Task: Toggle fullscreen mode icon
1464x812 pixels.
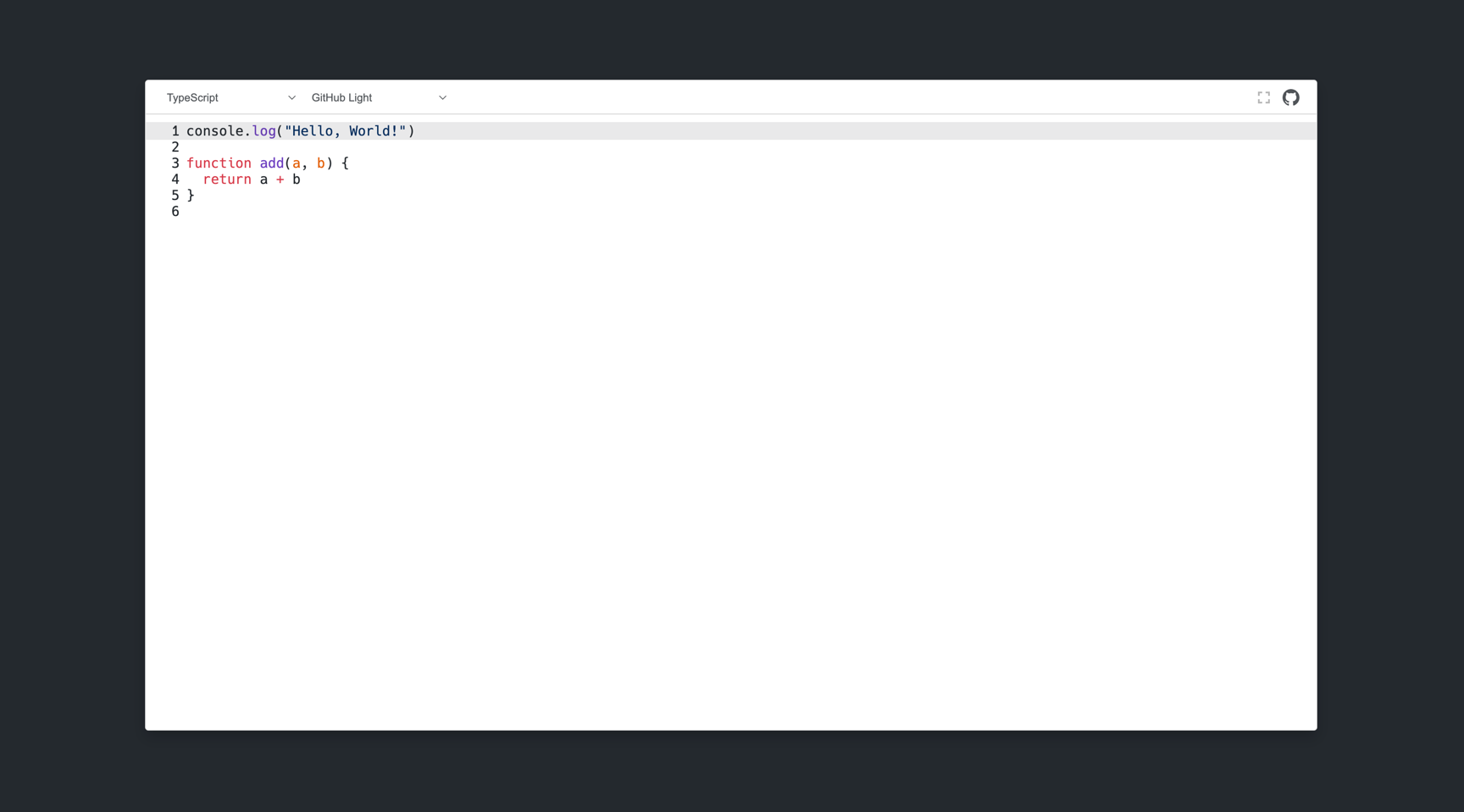Action: tap(1263, 97)
